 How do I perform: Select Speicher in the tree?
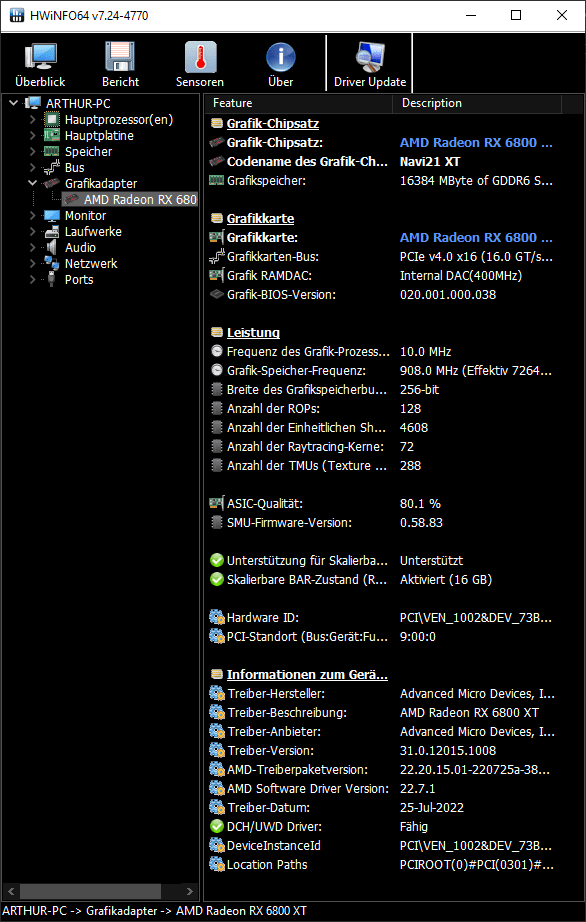point(88,152)
